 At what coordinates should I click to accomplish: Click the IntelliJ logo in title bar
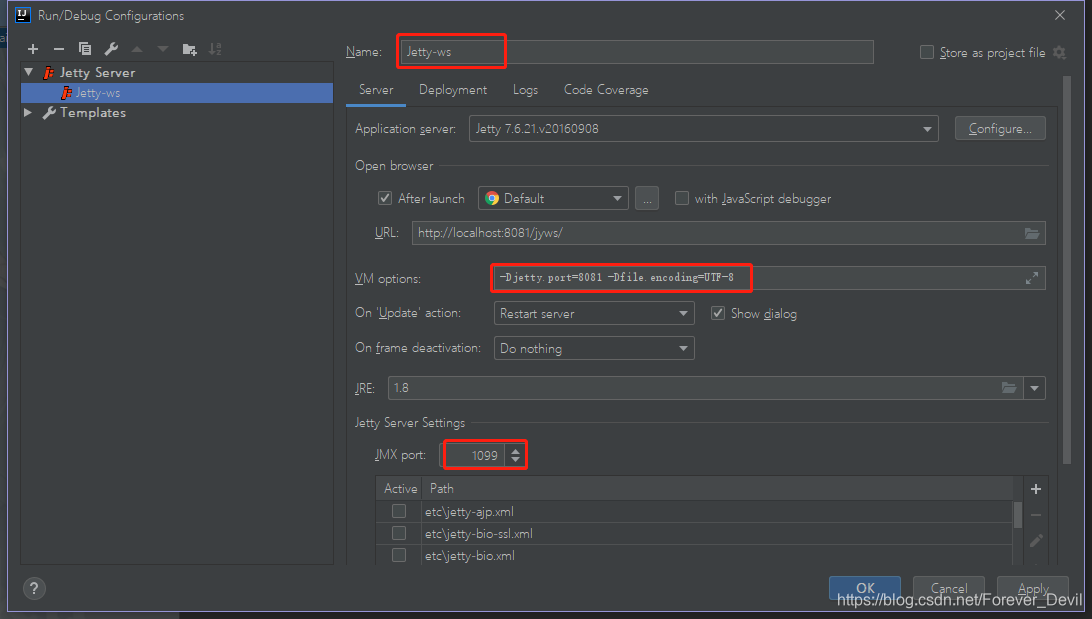coord(22,15)
